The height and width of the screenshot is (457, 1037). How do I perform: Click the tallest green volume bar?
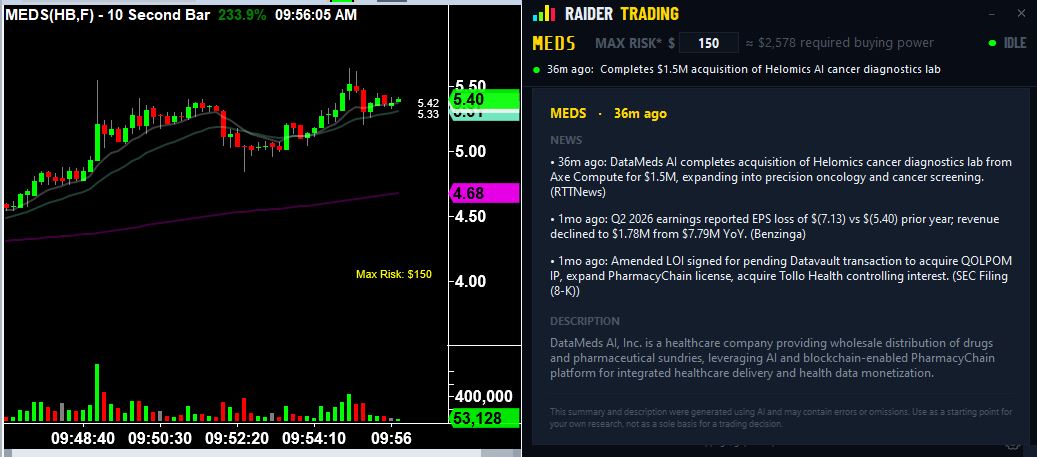[97, 392]
